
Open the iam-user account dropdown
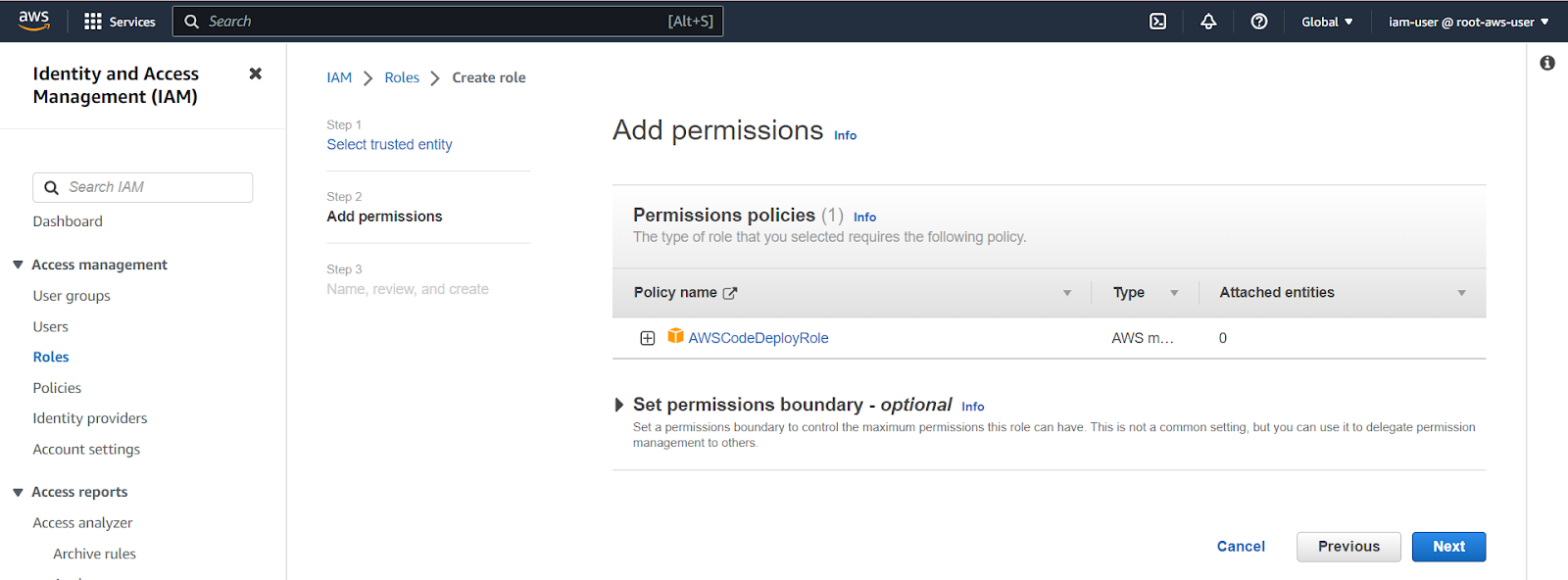(x=1469, y=22)
